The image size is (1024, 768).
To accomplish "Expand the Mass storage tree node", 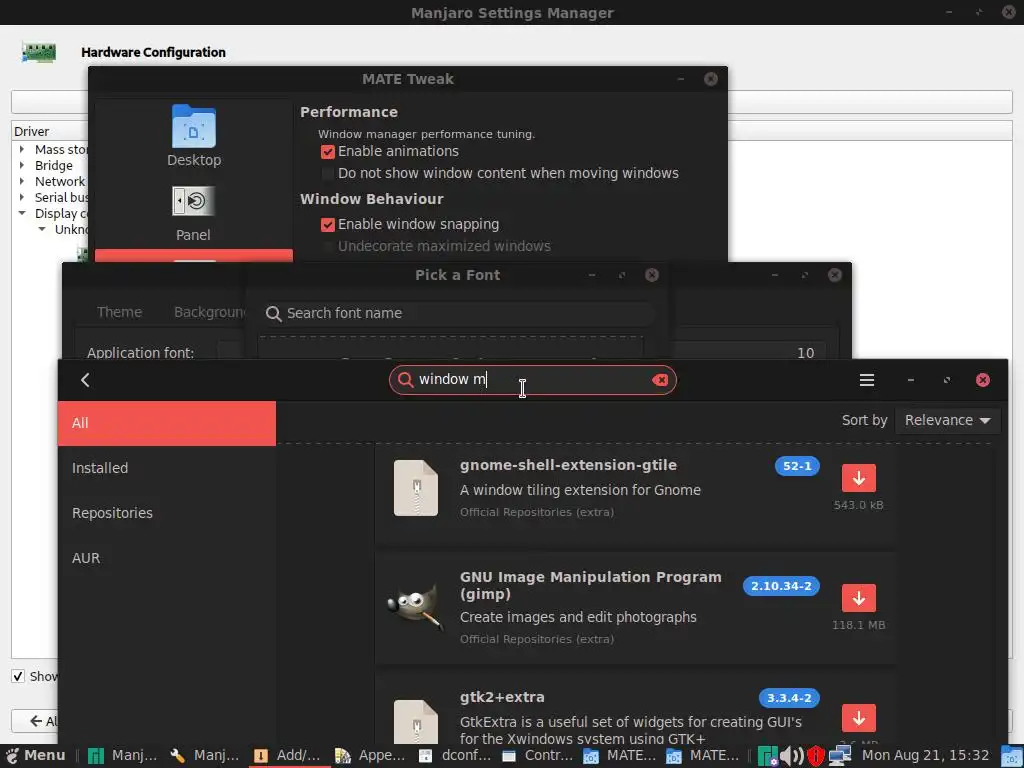I will point(22,149).
